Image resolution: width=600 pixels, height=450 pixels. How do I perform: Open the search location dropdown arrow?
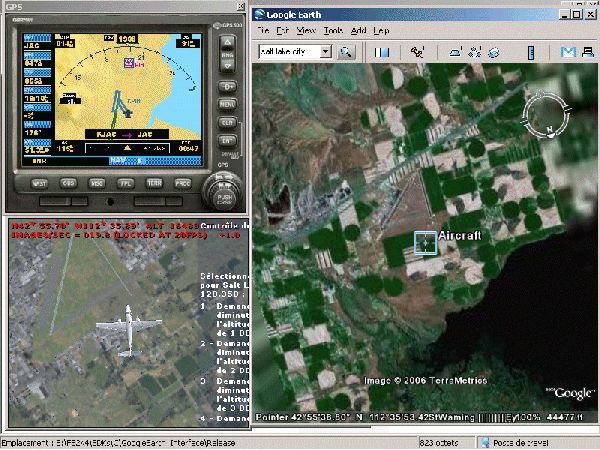[326, 51]
